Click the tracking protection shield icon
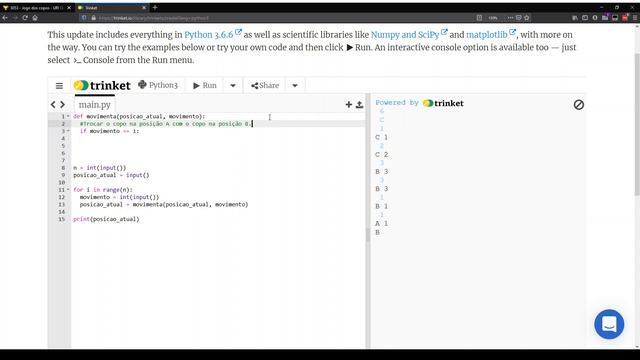The image size is (640, 360). coord(84,18)
